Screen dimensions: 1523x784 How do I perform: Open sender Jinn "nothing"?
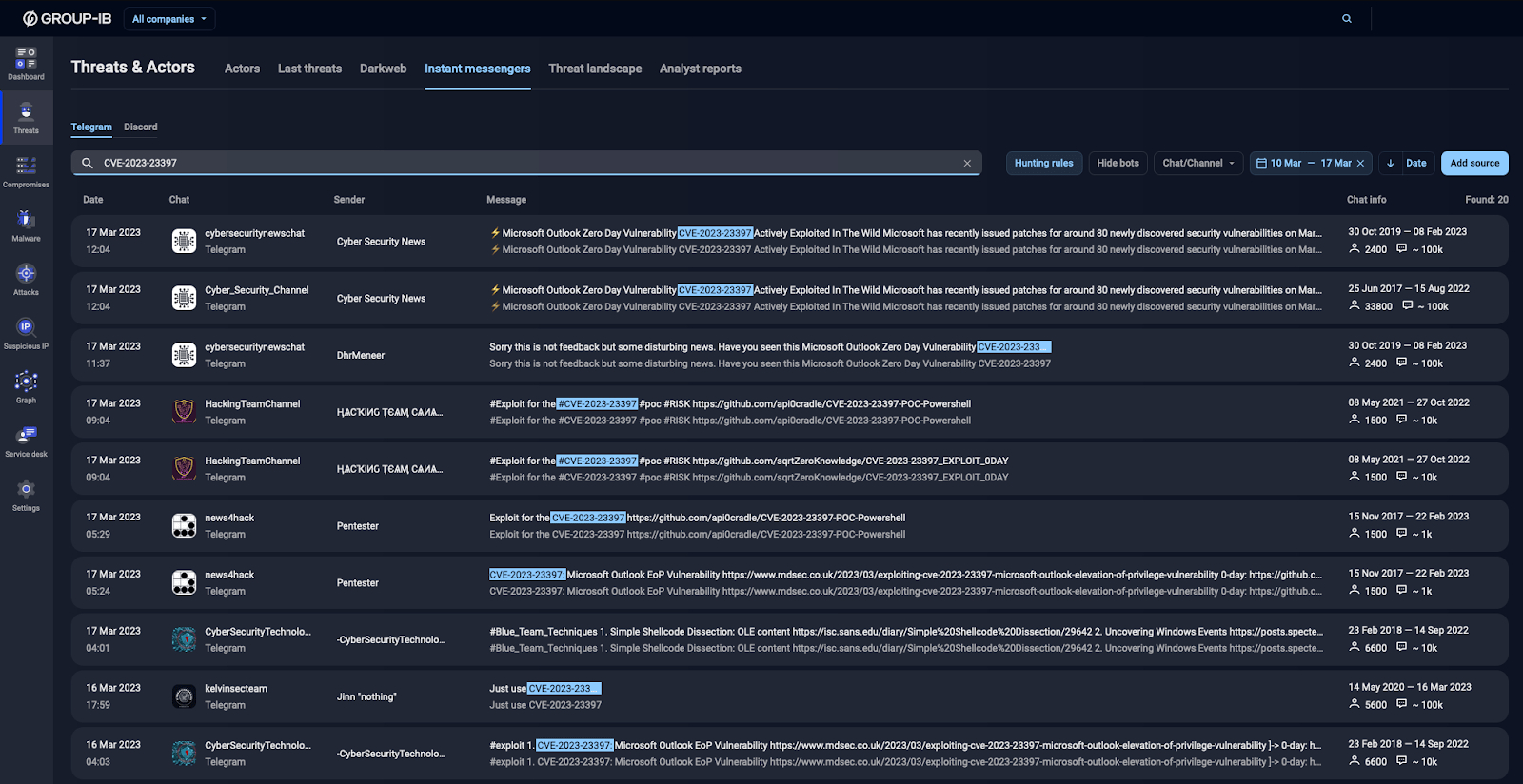point(366,696)
